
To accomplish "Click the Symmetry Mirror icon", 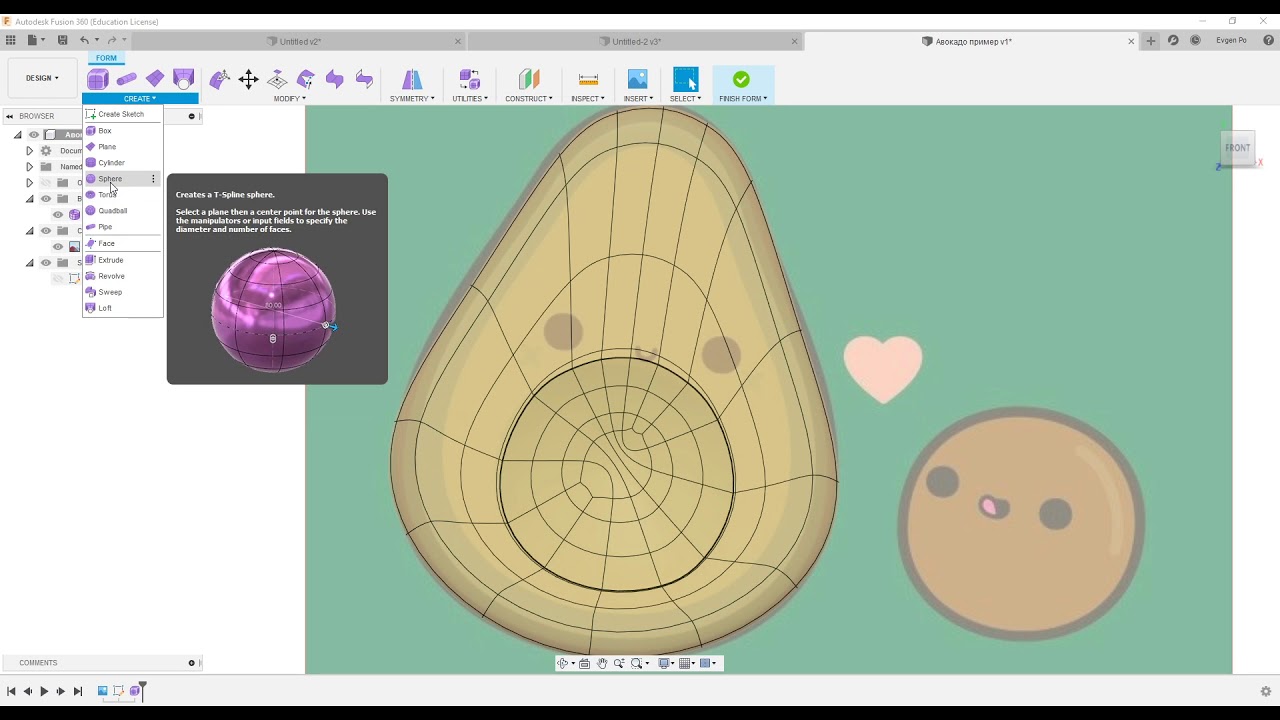I will click(x=412, y=79).
